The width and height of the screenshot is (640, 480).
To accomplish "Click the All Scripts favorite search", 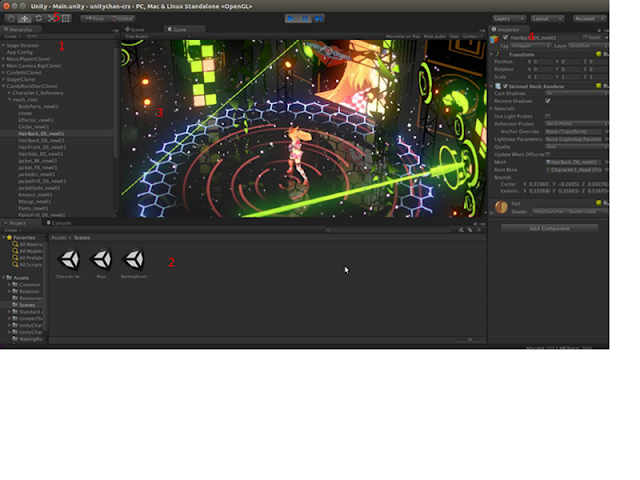I will 27,265.
